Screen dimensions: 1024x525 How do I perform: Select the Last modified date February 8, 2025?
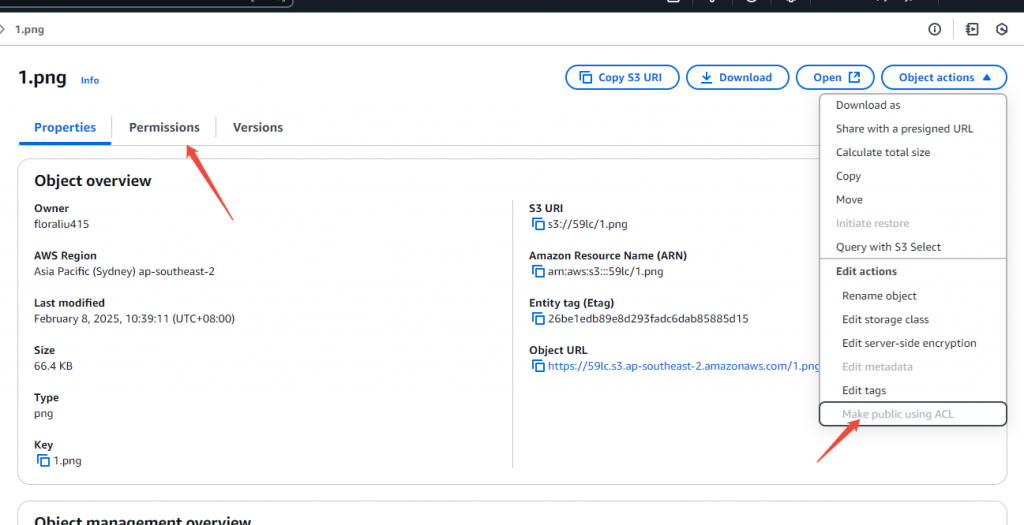coord(135,319)
